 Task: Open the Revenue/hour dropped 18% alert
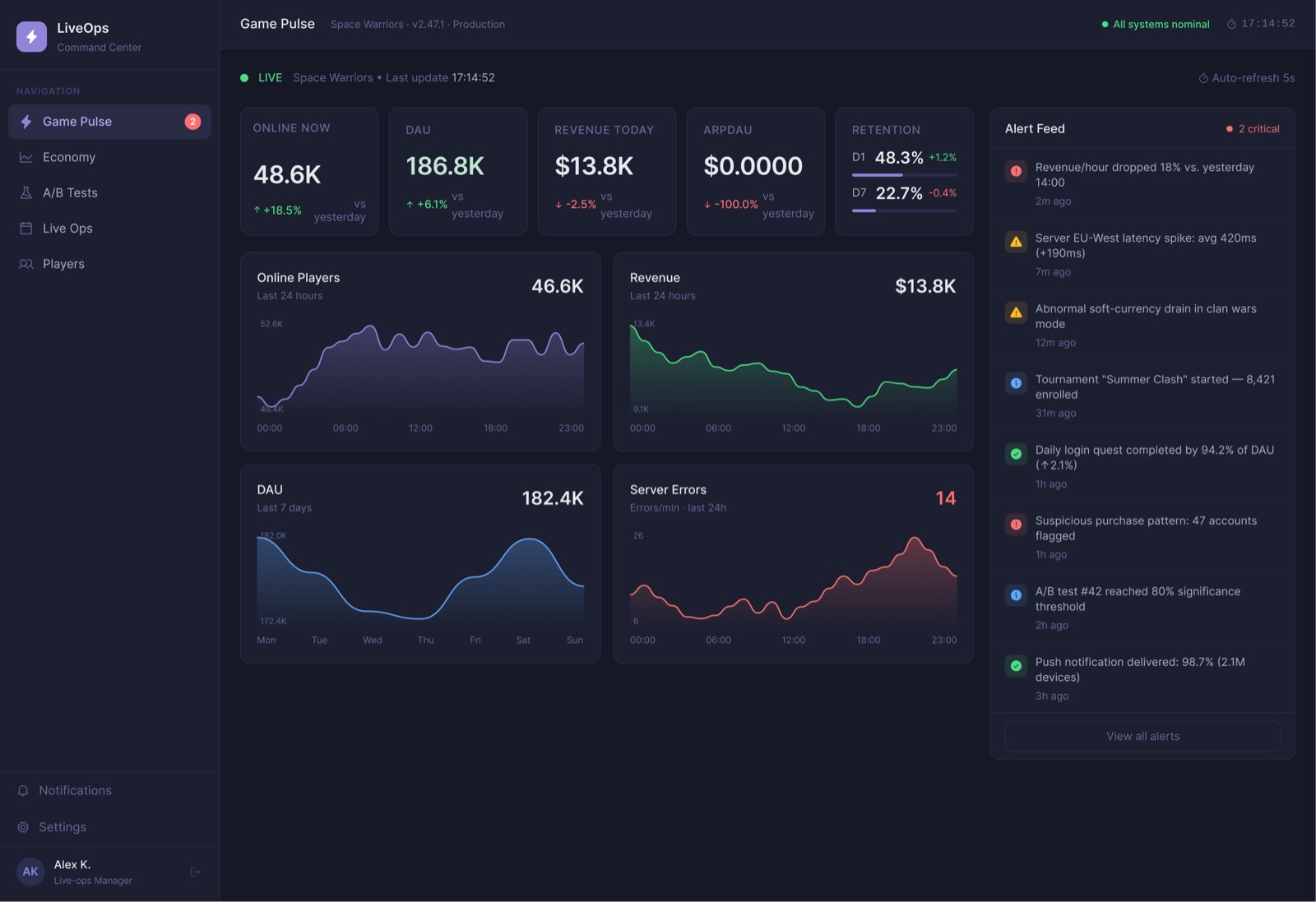[1142, 183]
